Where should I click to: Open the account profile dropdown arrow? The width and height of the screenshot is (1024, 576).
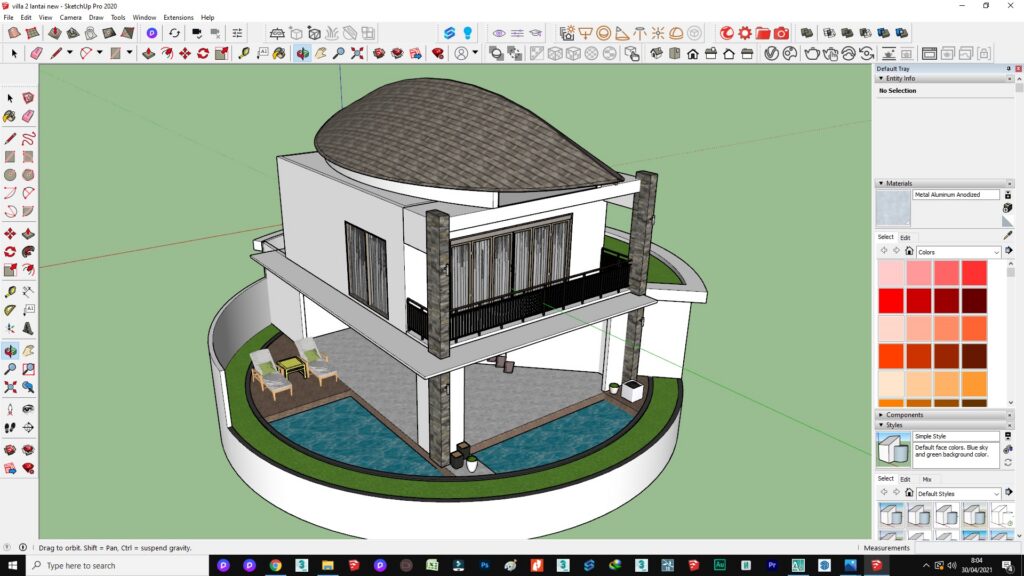pos(475,53)
